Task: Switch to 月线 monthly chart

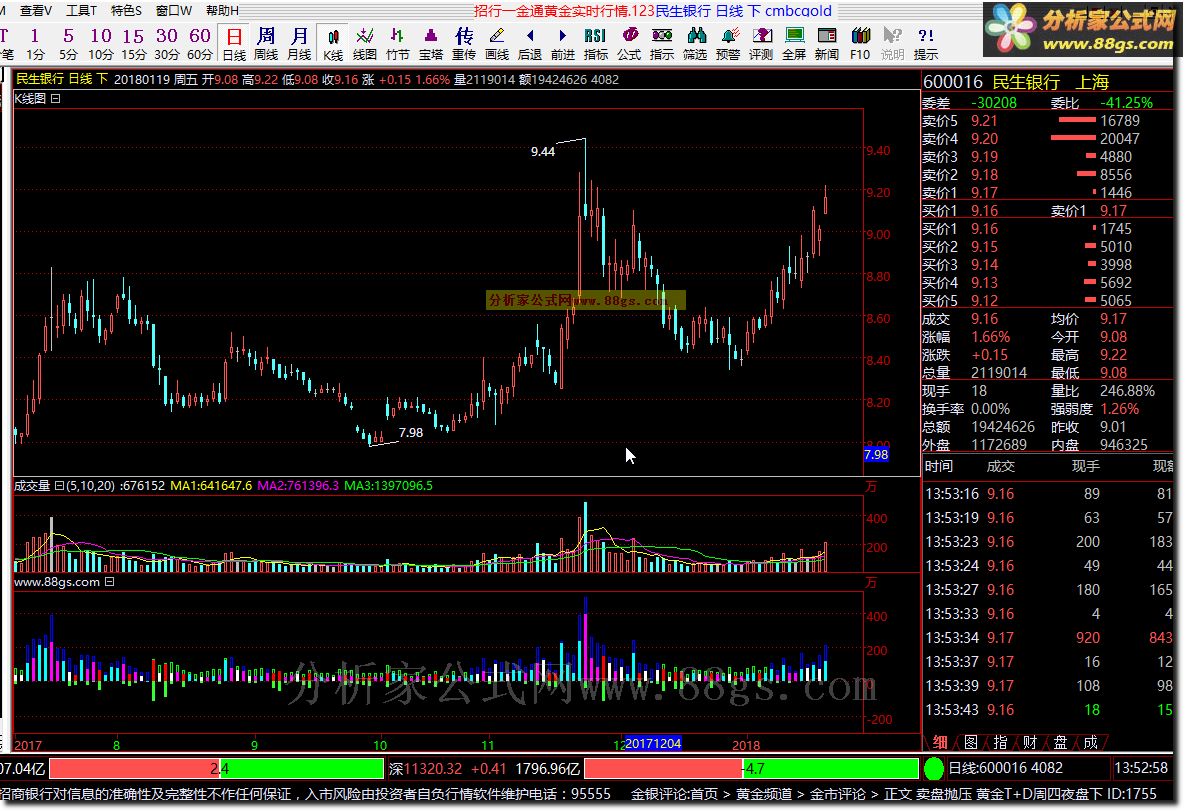Action: 299,44
